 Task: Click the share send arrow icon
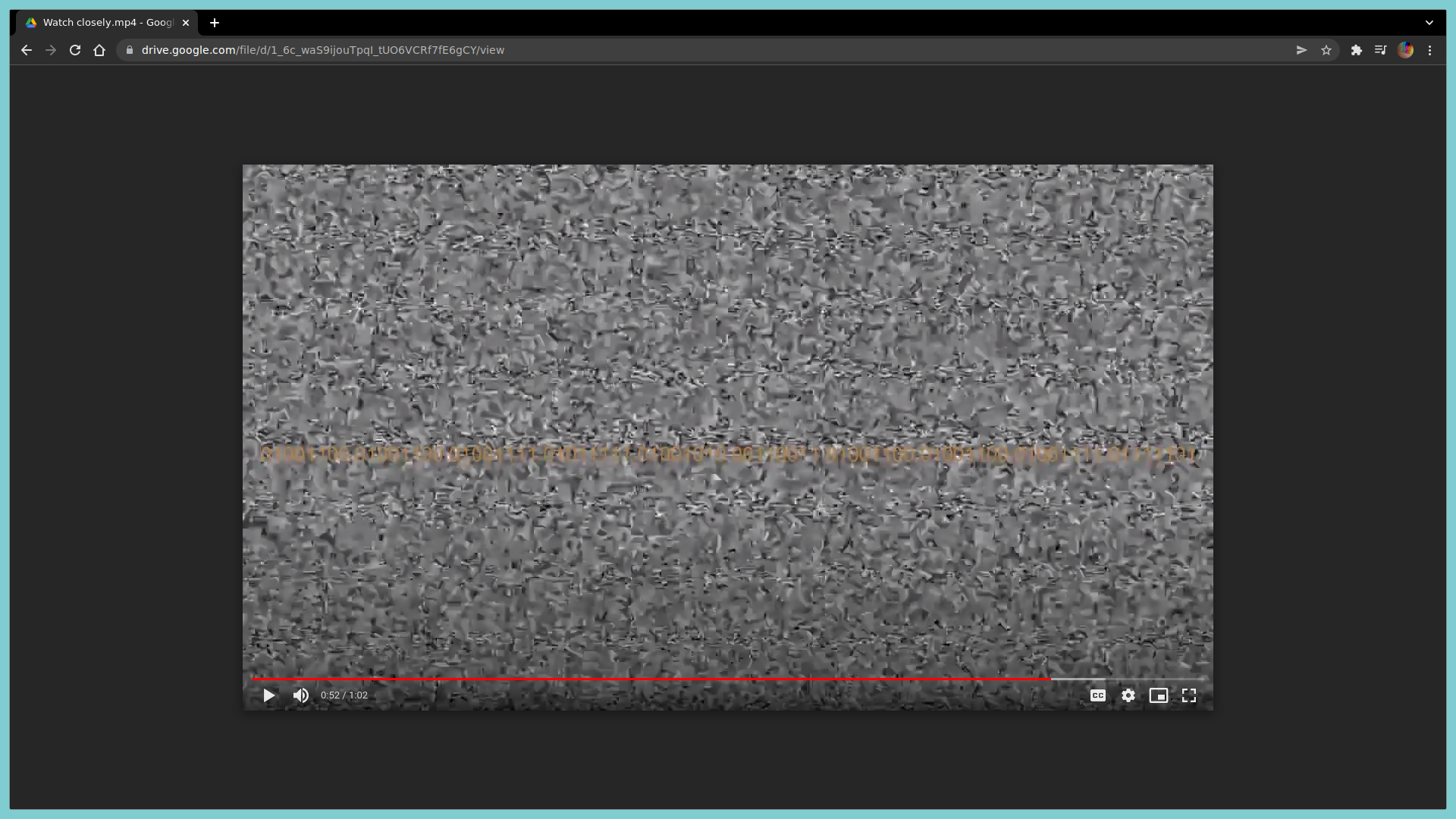coord(1301,50)
